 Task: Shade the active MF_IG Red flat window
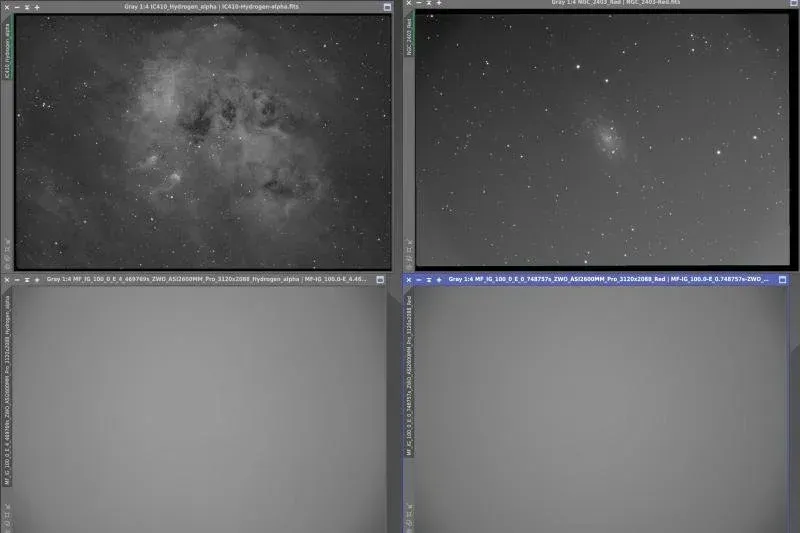click(x=429, y=280)
